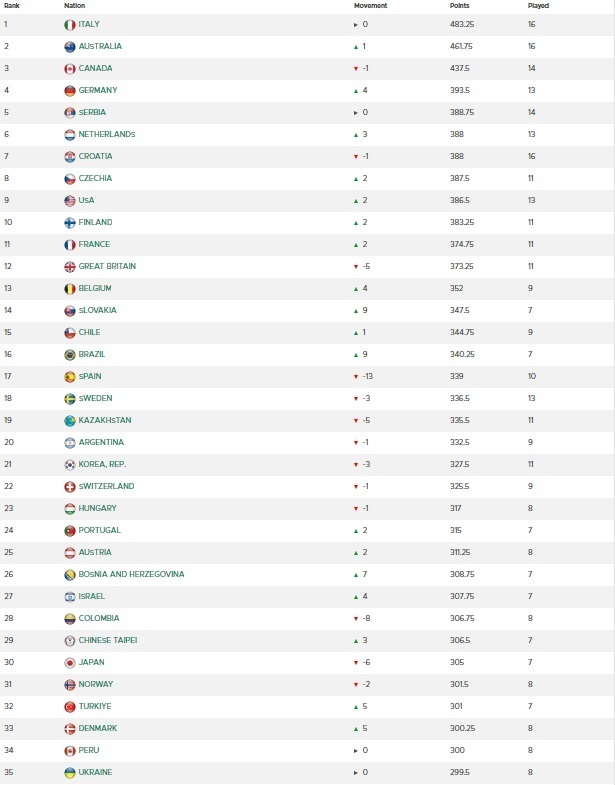
Task: Click the Ukraine flag icon
Action: point(69,772)
